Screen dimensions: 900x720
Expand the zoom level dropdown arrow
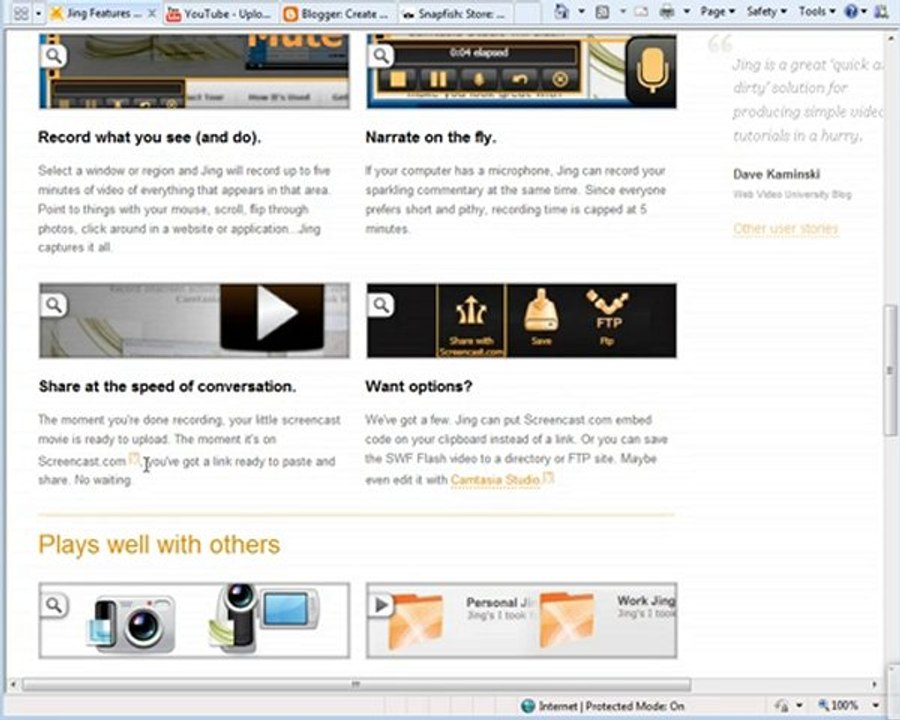point(875,706)
